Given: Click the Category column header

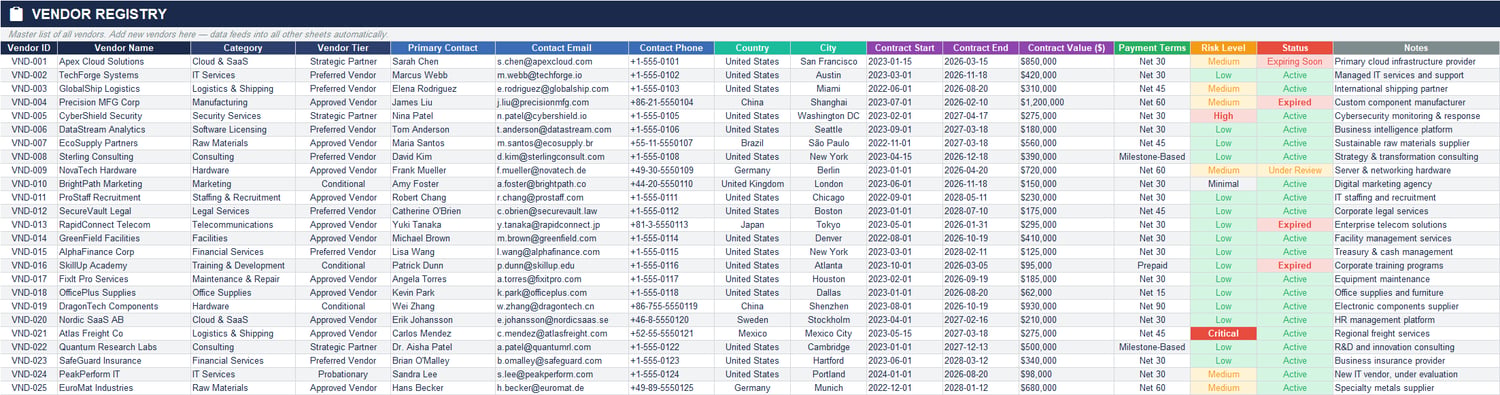Looking at the screenshot, I should tap(243, 47).
